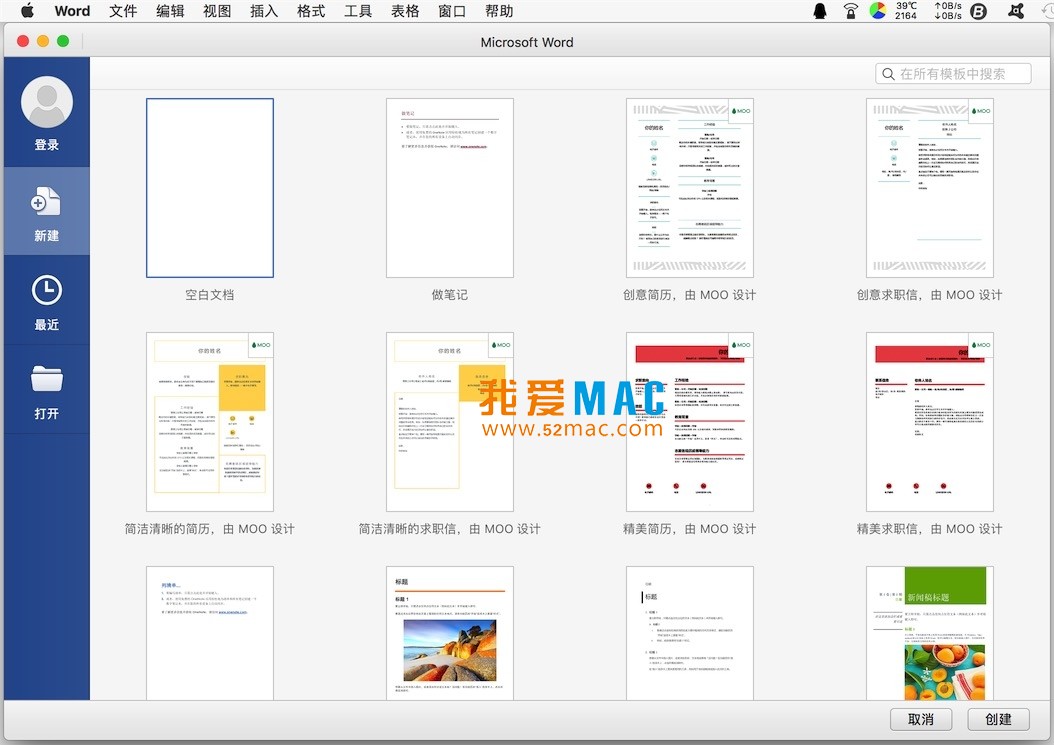Click the 创建 create button
Image resolution: width=1054 pixels, height=745 pixels.
(x=998, y=719)
